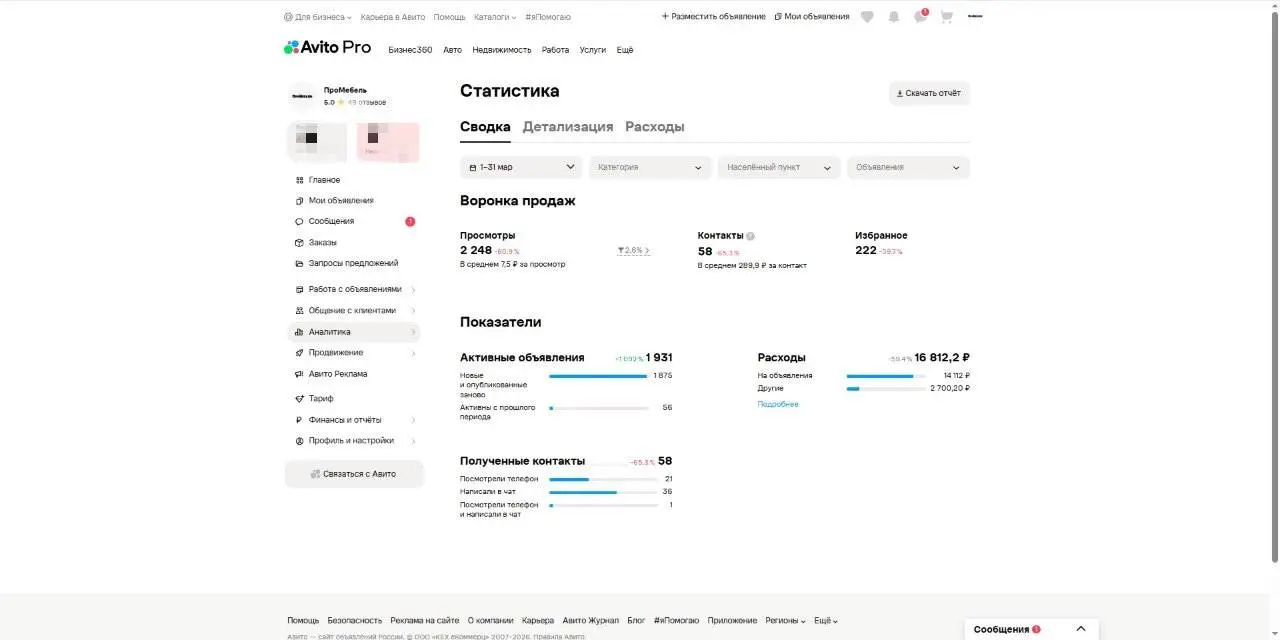This screenshot has height=640, width=1280.
Task: Expand the footer Регионы dropdown
Action: tap(785, 621)
